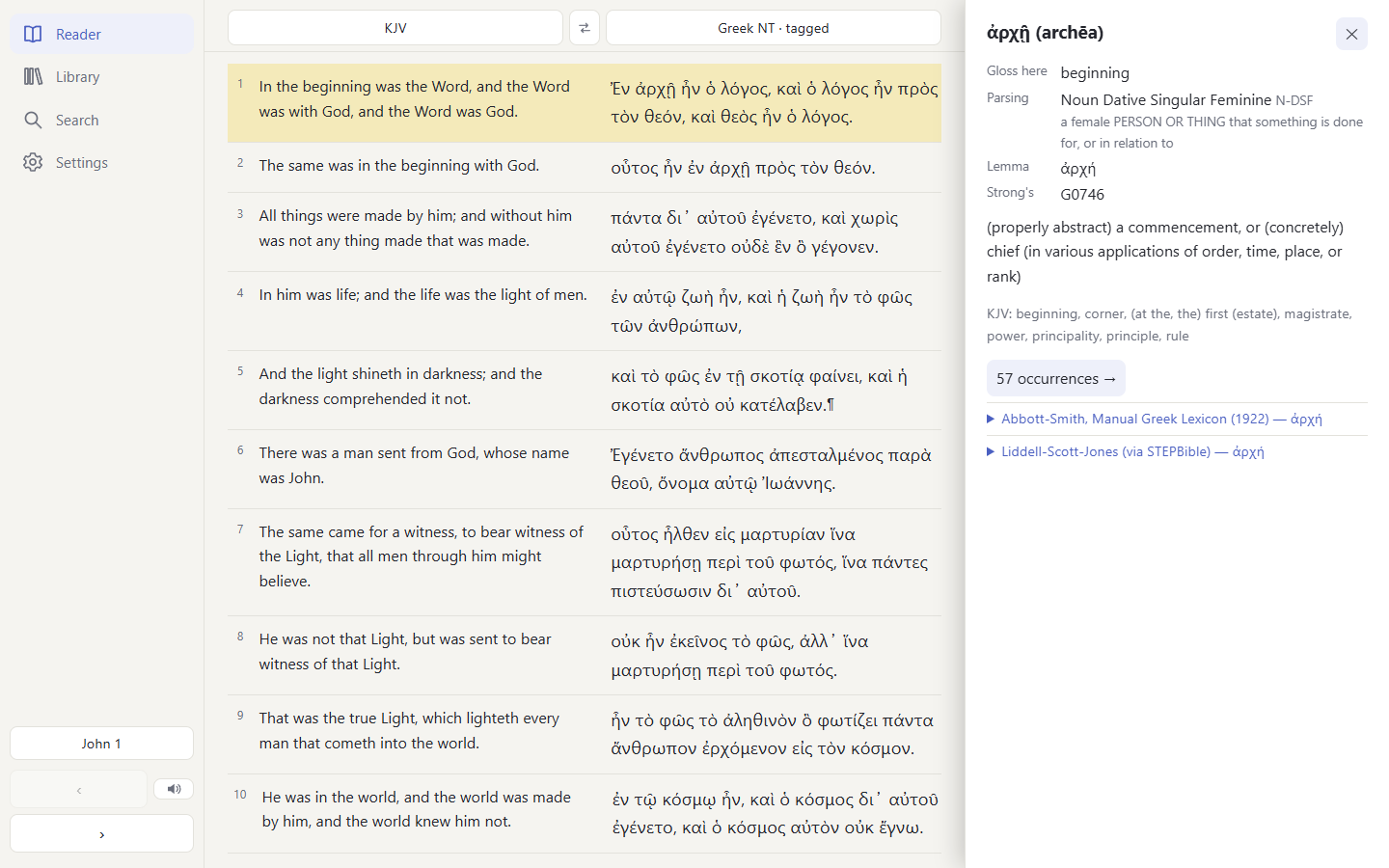The width and height of the screenshot is (1389, 868).
Task: Click the lemma ἀρχή in the panel
Action: [1078, 169]
